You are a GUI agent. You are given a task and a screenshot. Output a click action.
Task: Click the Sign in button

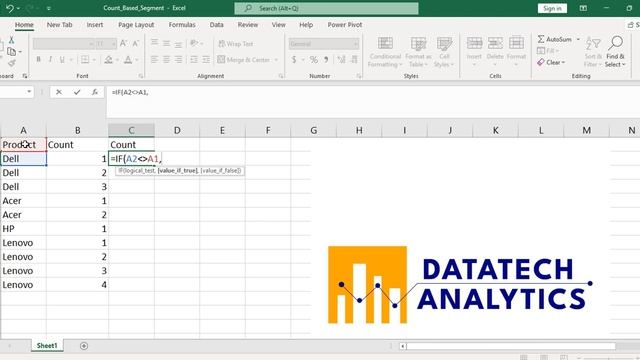click(552, 8)
